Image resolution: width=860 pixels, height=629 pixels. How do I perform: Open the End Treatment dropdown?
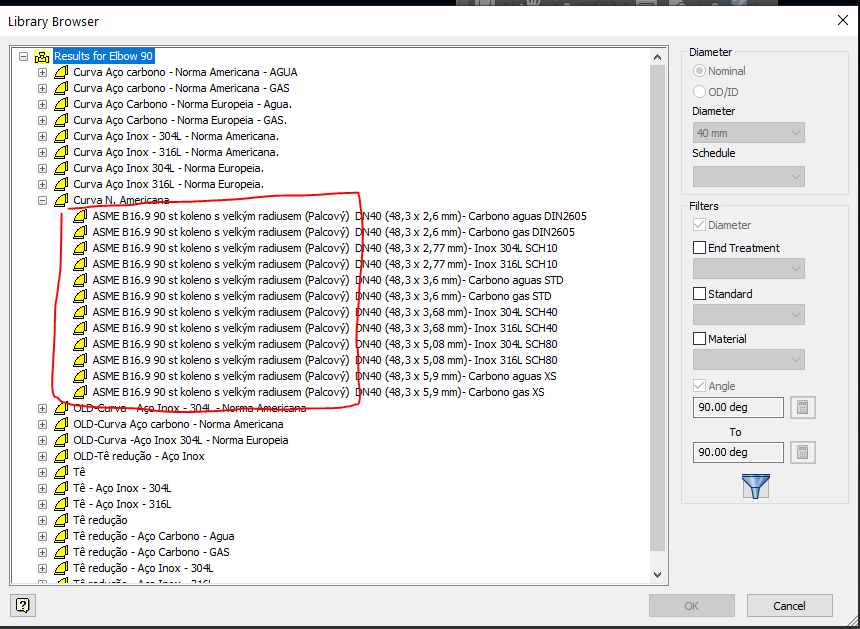pyautogui.click(x=749, y=269)
